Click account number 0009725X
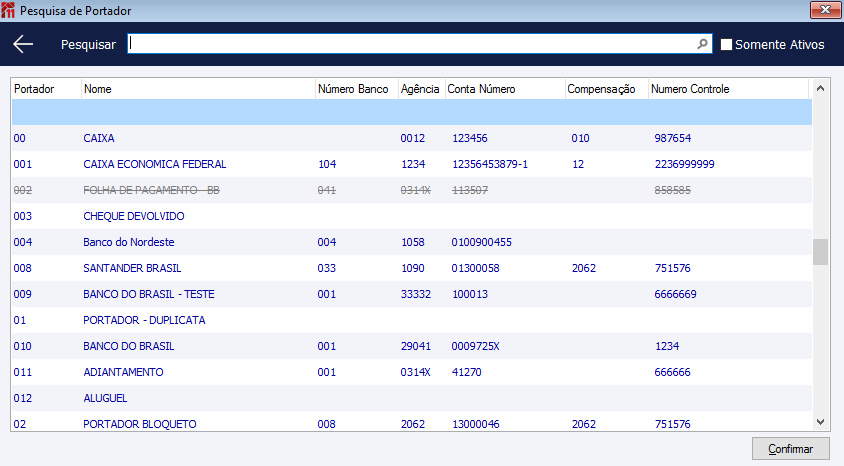 coord(475,346)
